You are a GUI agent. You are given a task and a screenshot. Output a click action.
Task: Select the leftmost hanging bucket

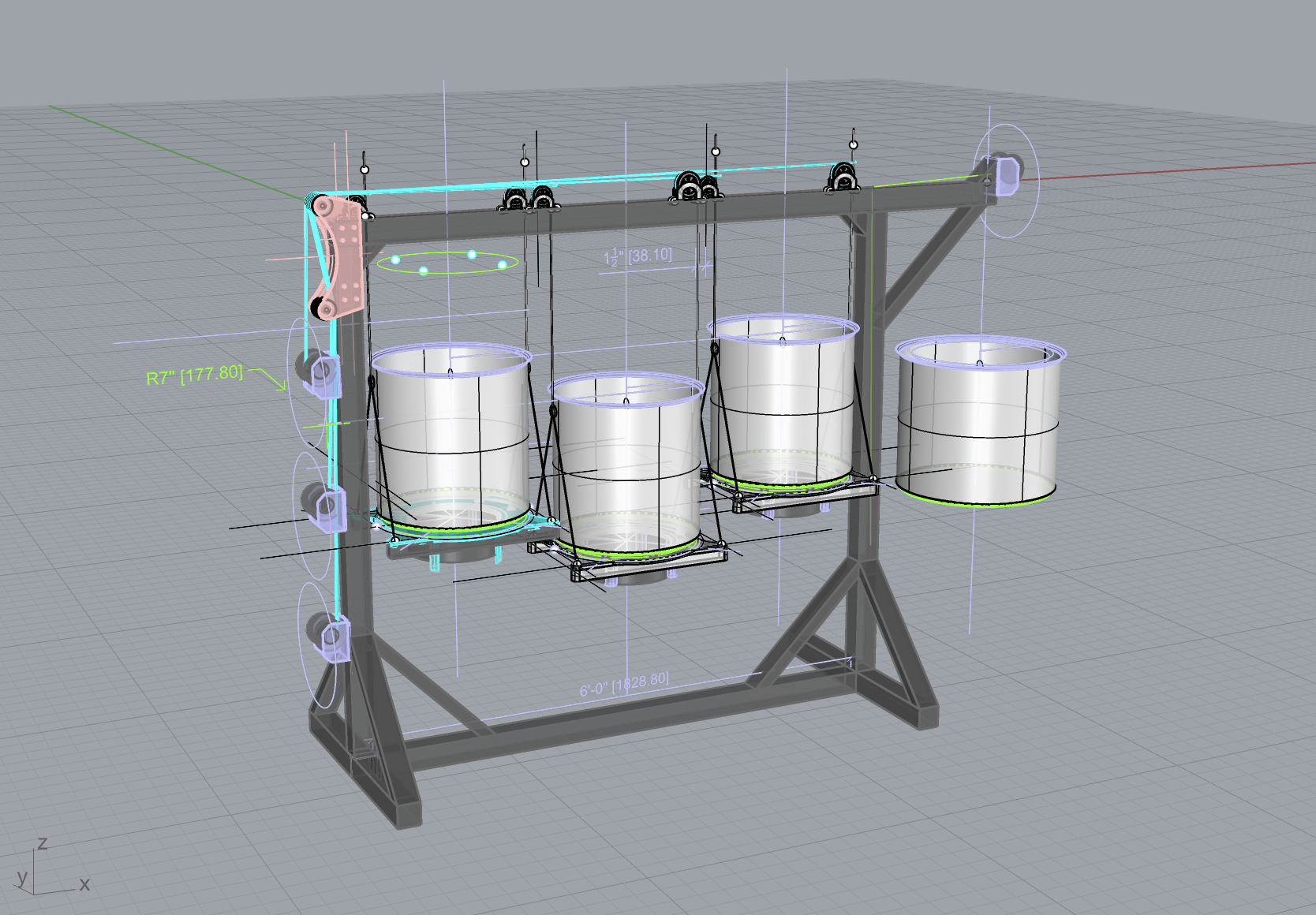pos(451,438)
